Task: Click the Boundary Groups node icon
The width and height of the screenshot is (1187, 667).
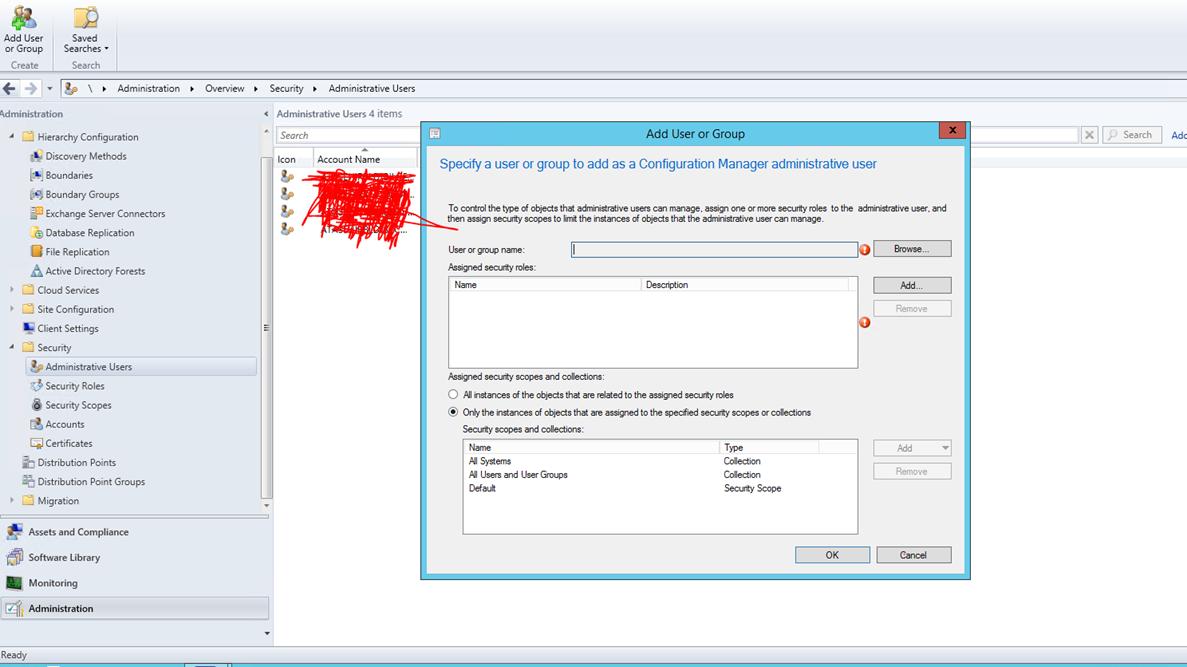Action: point(36,195)
